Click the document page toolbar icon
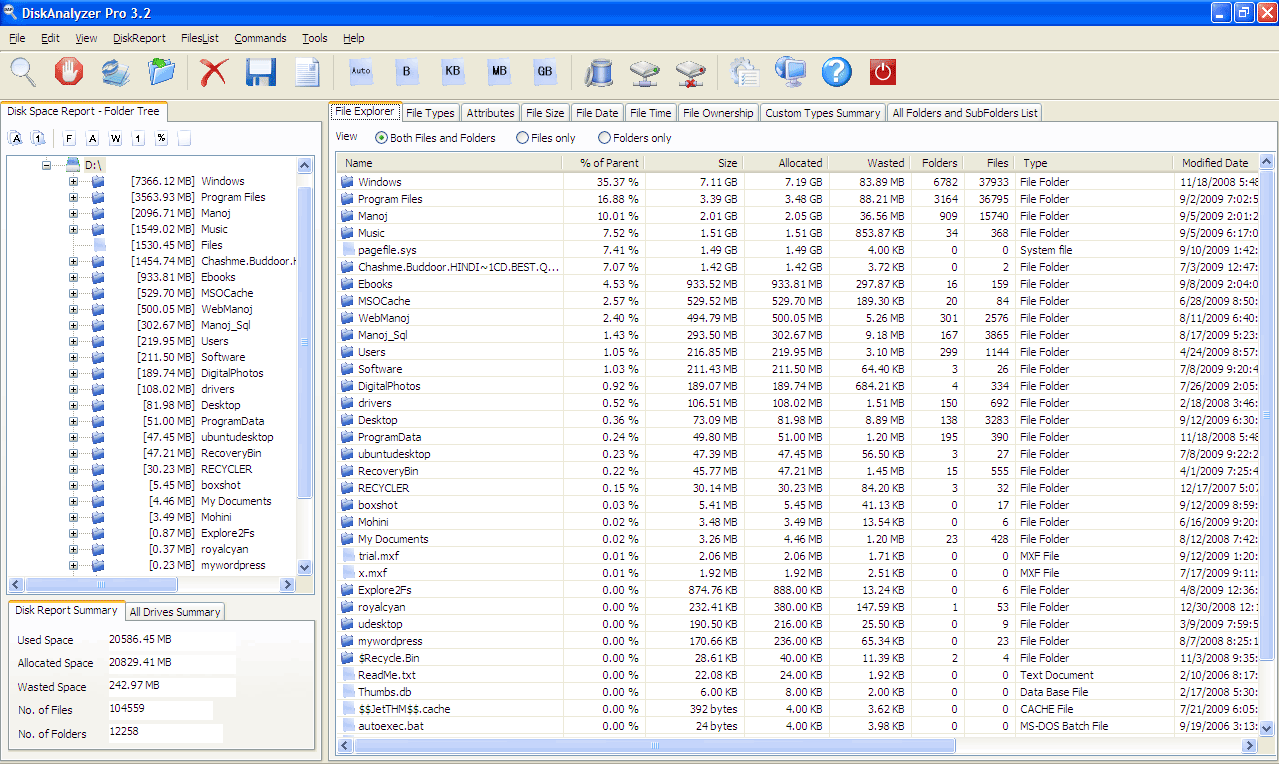 pyautogui.click(x=307, y=72)
